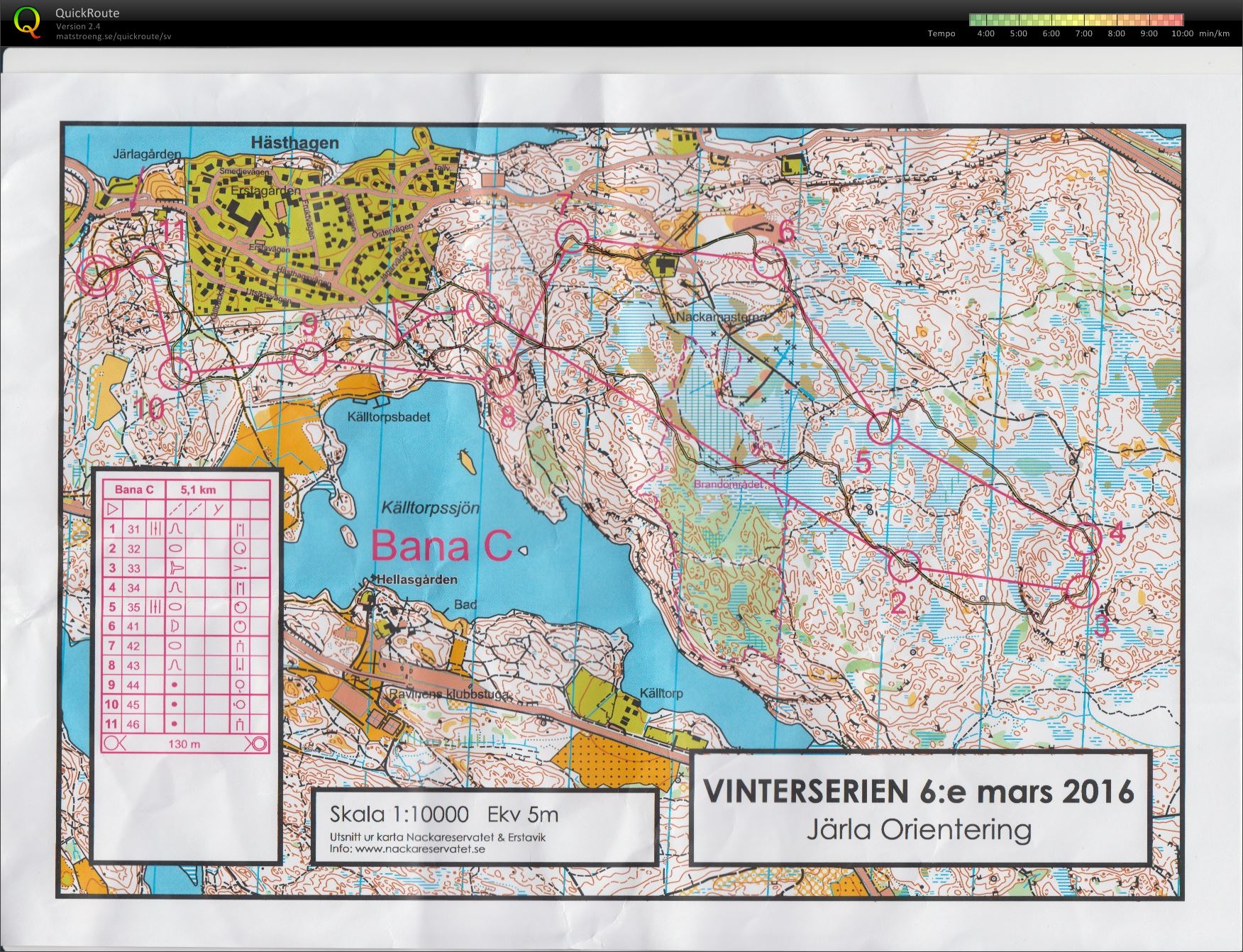
Task: Click the www.nackareservatet.se info line
Action: point(407,848)
